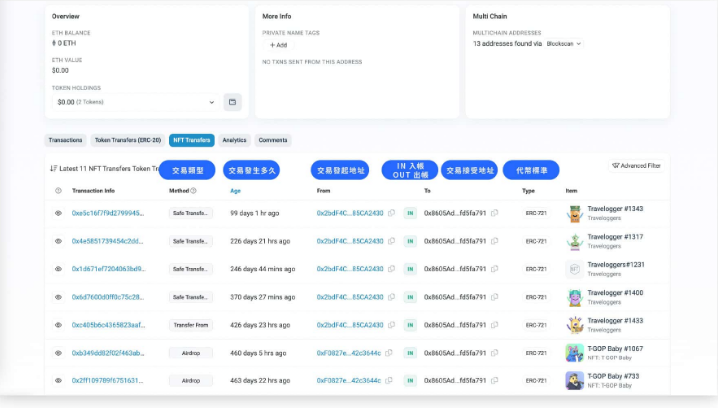Open the Advanced Filter
The image size is (718, 408).
[636, 166]
